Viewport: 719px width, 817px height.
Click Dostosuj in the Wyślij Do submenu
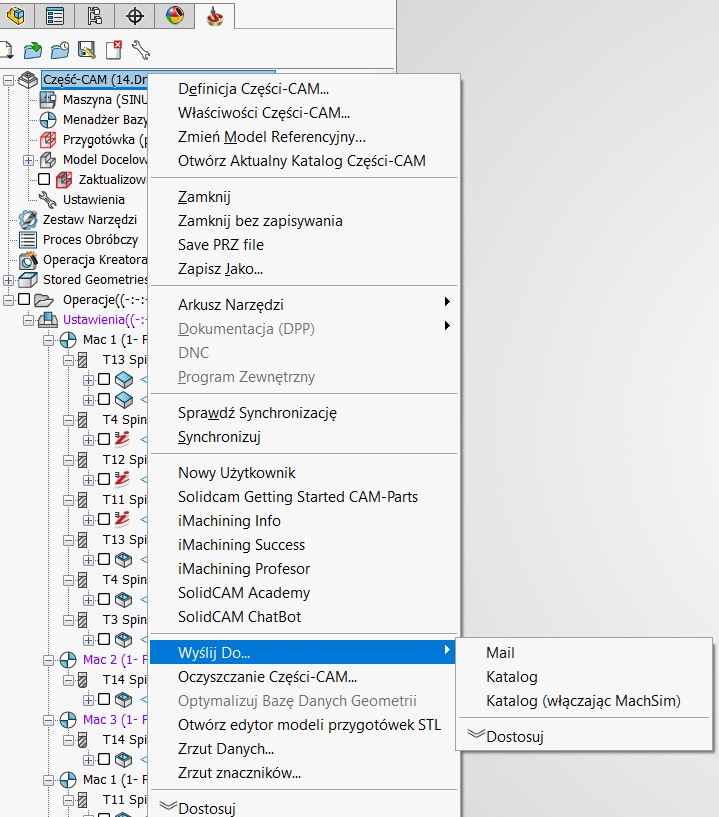[x=584, y=736]
